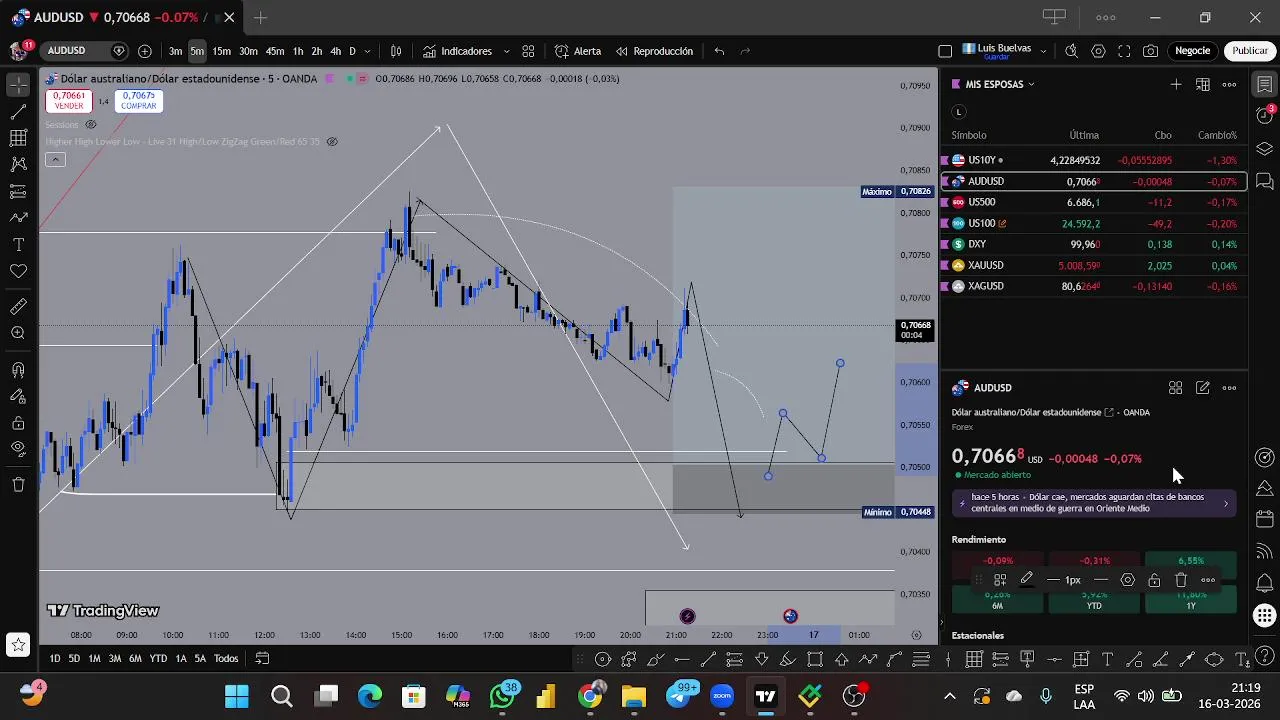The image size is (1280, 720).
Task: Switch to the 3m timeframe
Action: [x=175, y=51]
